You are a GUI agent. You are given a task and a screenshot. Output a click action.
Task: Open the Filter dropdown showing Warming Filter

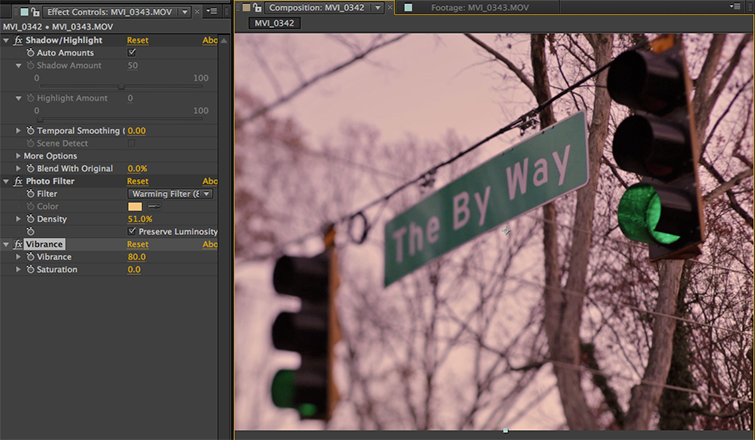[x=170, y=194]
